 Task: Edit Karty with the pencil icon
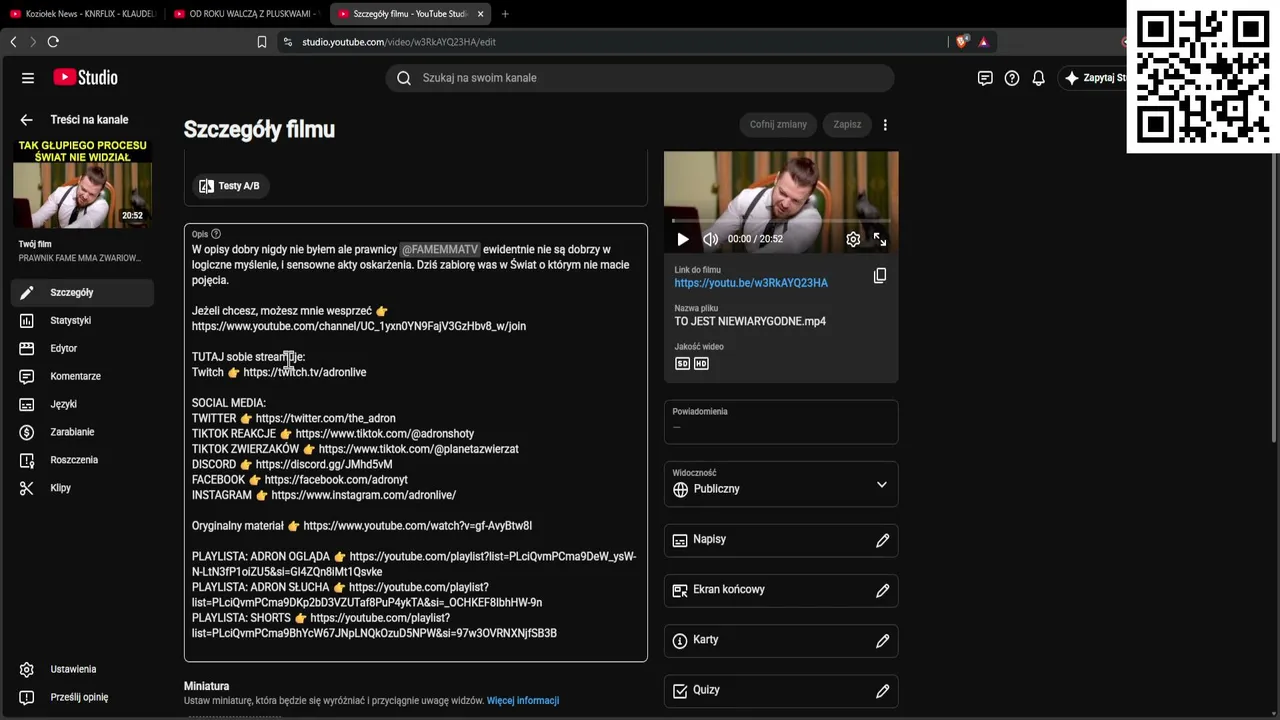pyautogui.click(x=882, y=640)
